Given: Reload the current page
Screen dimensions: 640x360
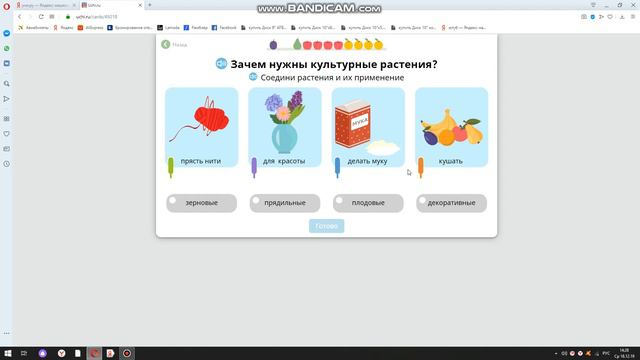Looking at the screenshot, I should pos(41,17).
